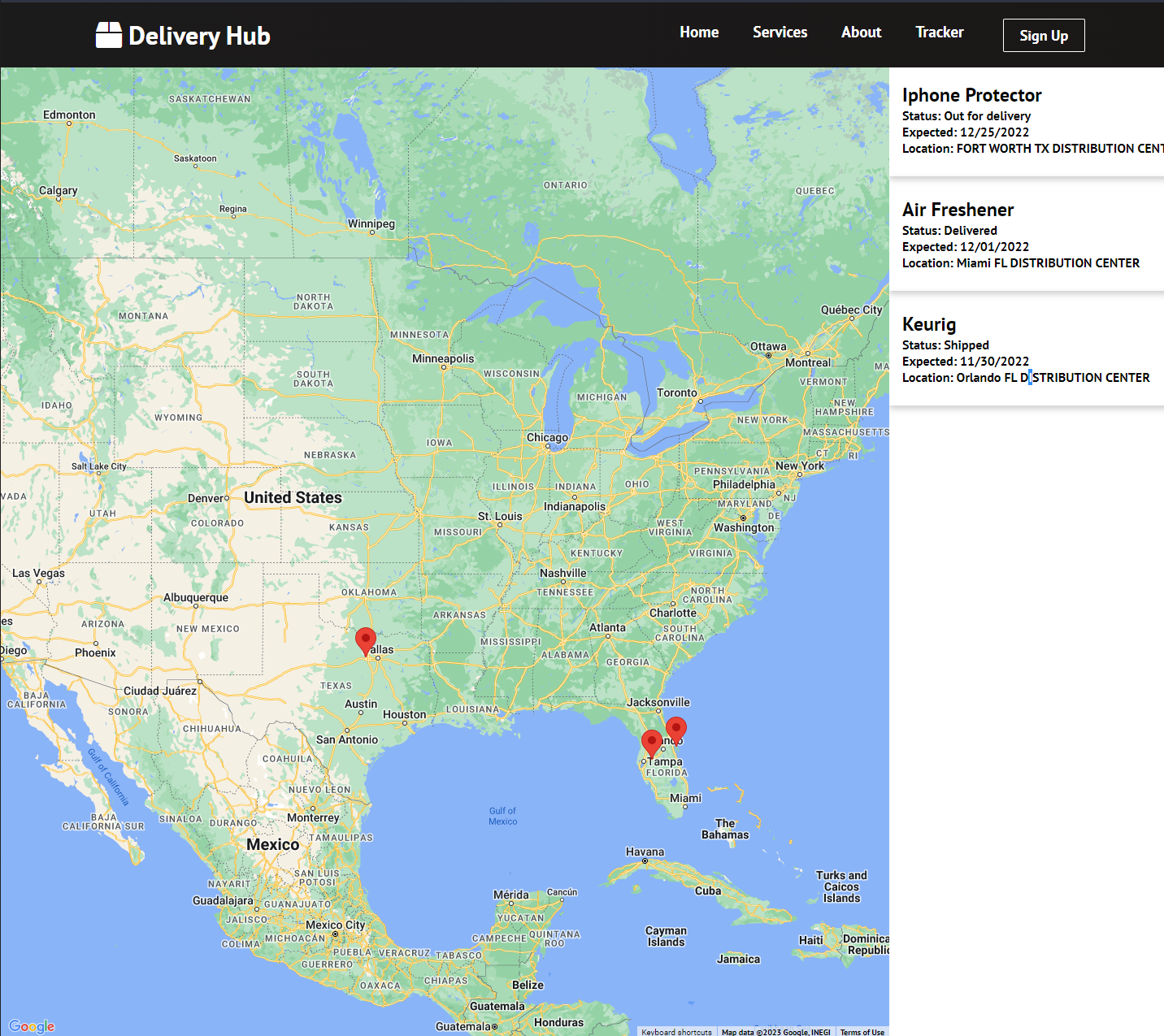Viewport: 1164px width, 1036px height.
Task: Click the Keyboard shortcuts map button
Action: pyautogui.click(x=676, y=1032)
